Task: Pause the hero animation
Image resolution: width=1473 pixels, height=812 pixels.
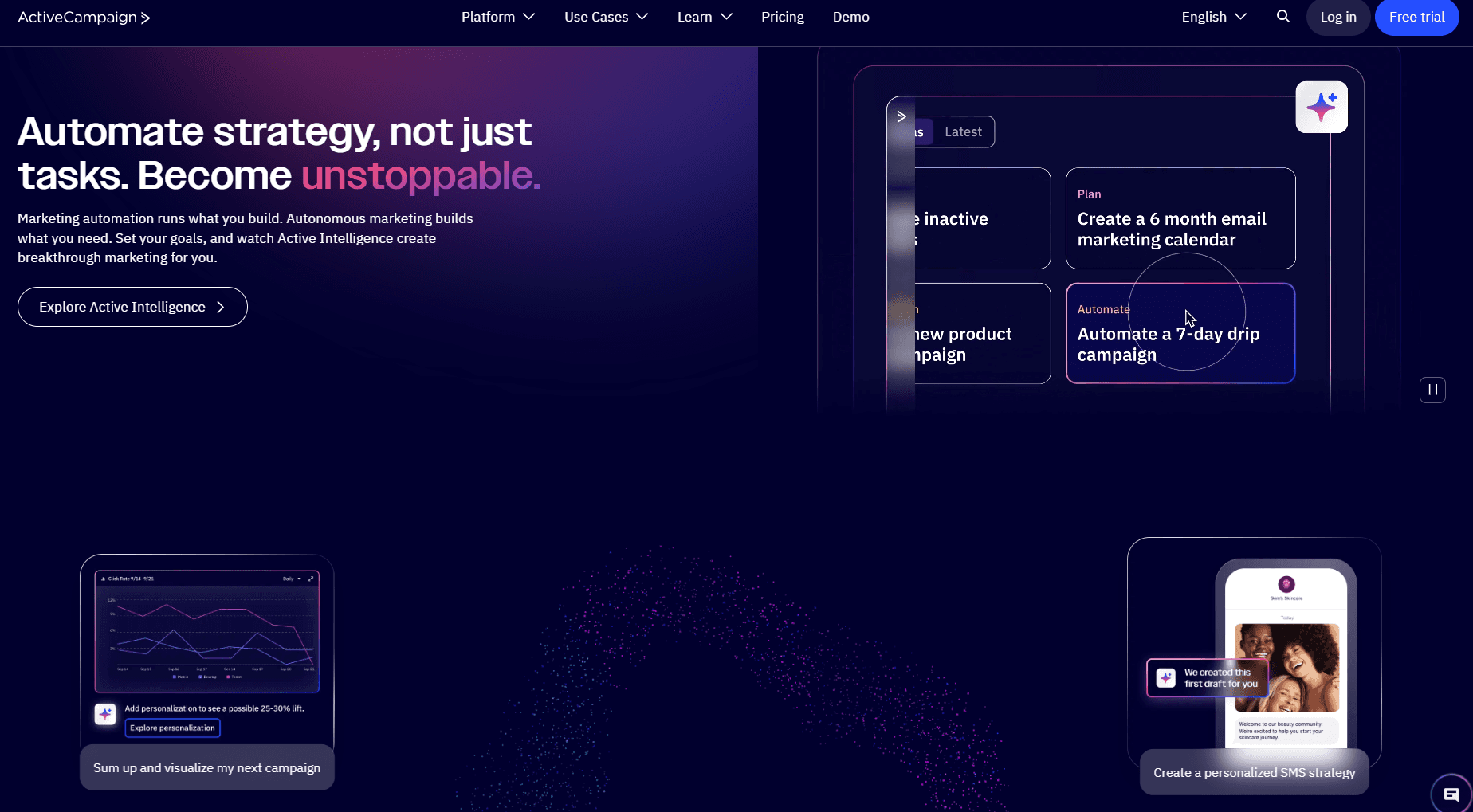Action: coord(1432,390)
